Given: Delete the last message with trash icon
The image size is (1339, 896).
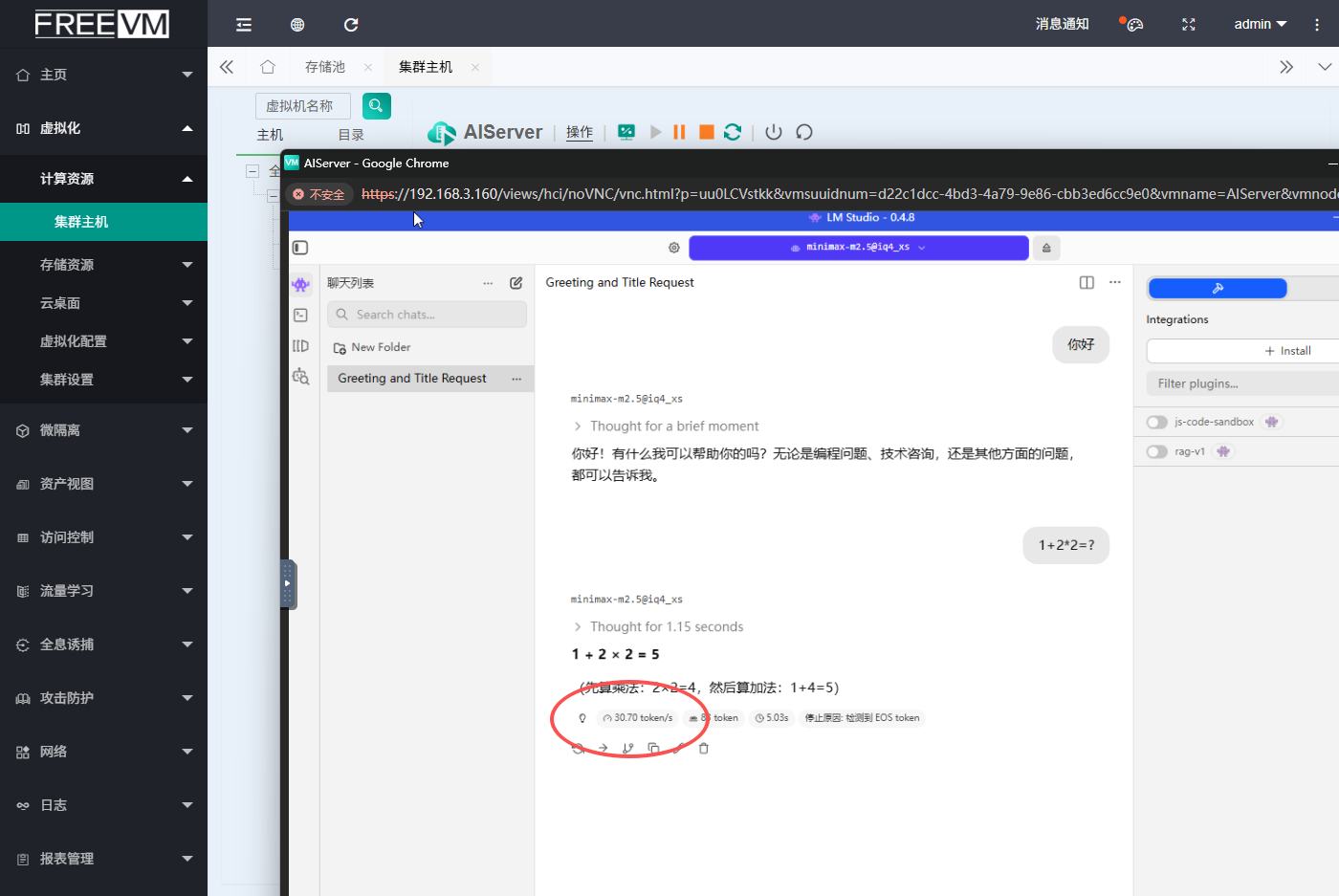Looking at the screenshot, I should pyautogui.click(x=704, y=749).
